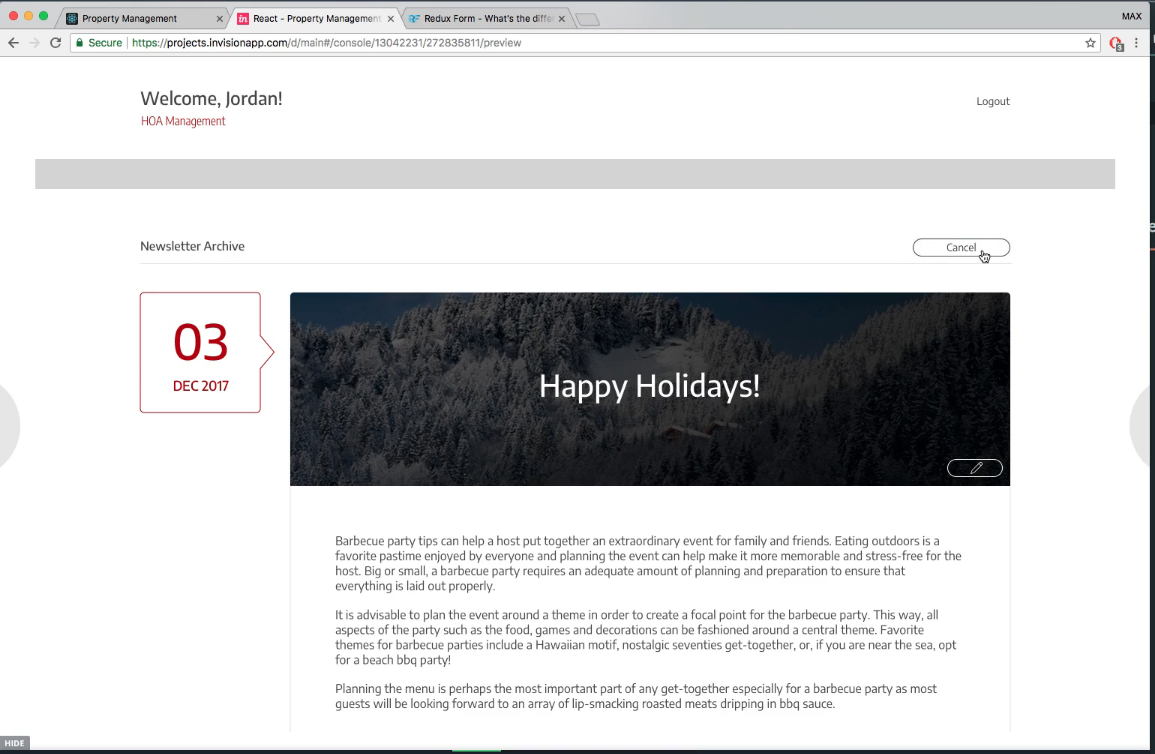Switch to React - Property Management tab
Screen dimensions: 1155x754
pyautogui.click(x=315, y=18)
